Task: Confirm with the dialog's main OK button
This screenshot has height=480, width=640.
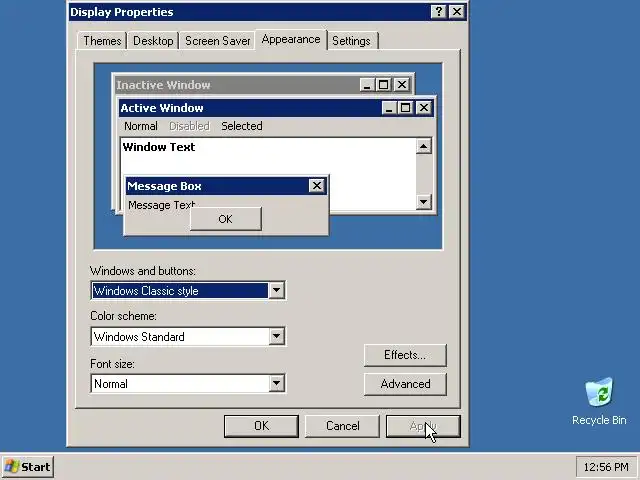Action: tap(261, 426)
